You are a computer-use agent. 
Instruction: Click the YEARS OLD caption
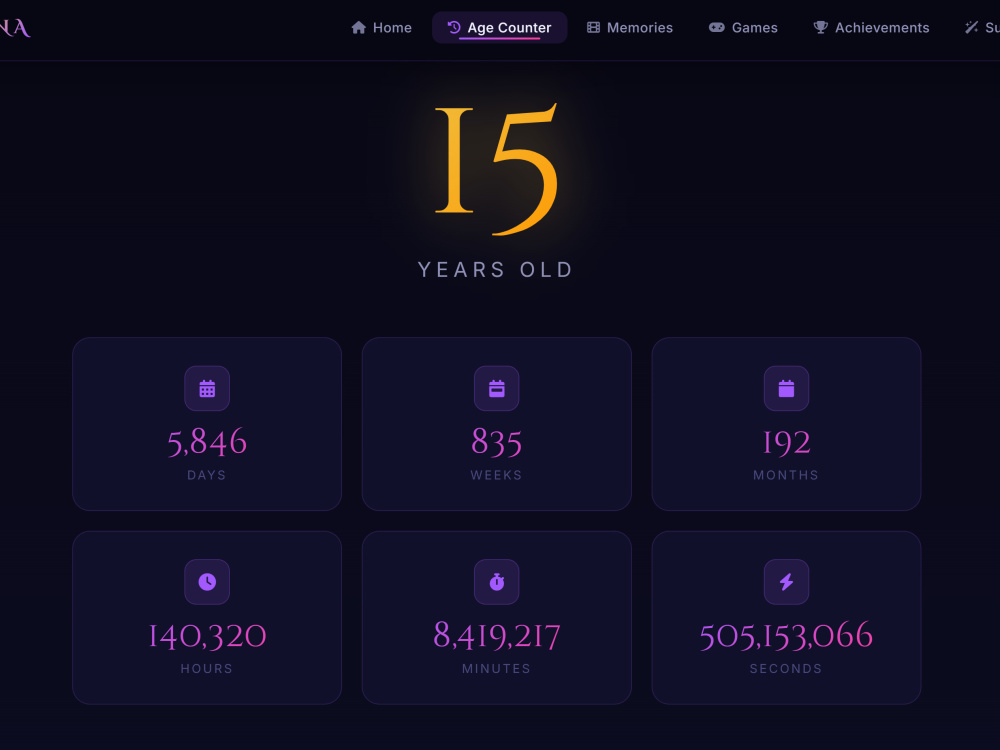(x=496, y=270)
